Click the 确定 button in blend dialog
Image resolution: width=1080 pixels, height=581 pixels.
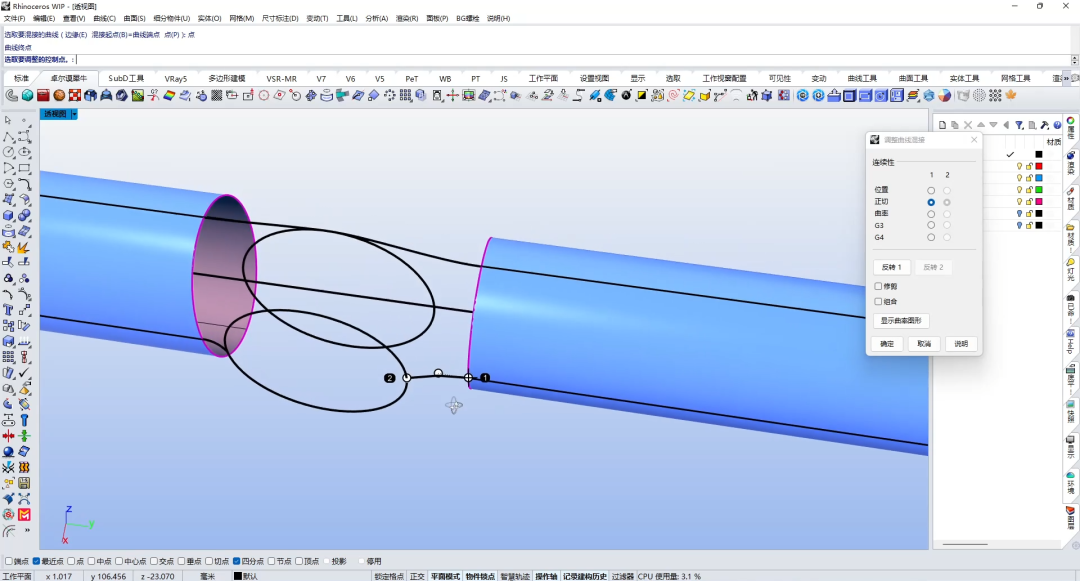coord(887,344)
